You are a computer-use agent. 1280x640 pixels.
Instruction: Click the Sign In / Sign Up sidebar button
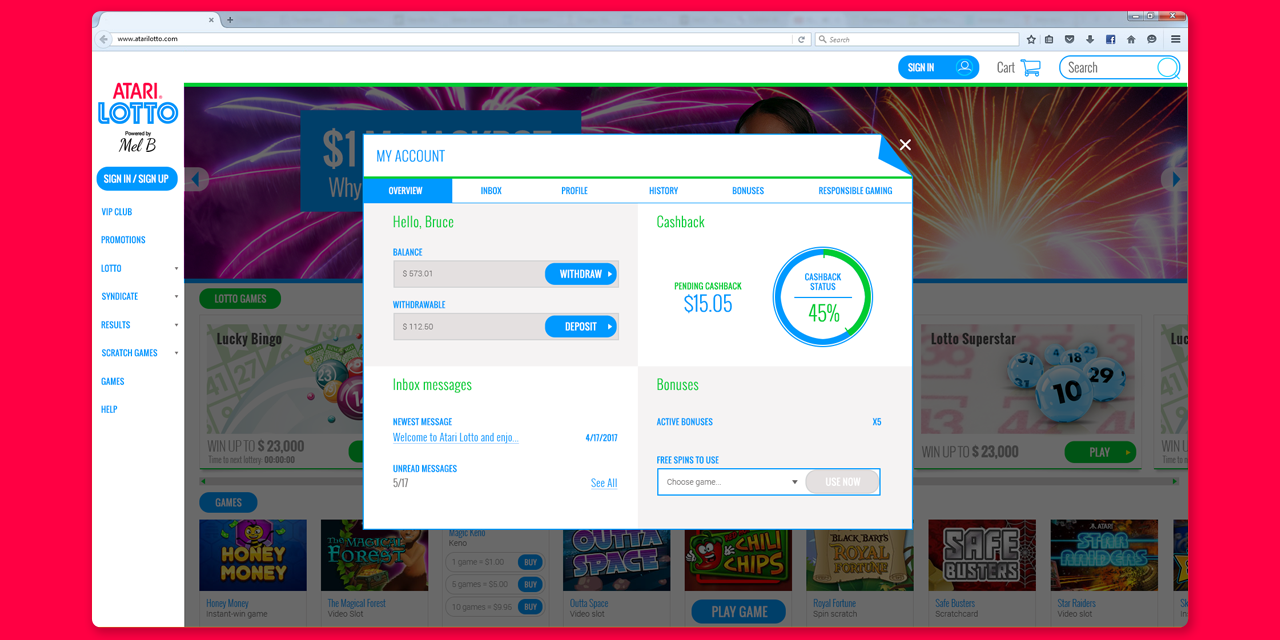click(137, 179)
